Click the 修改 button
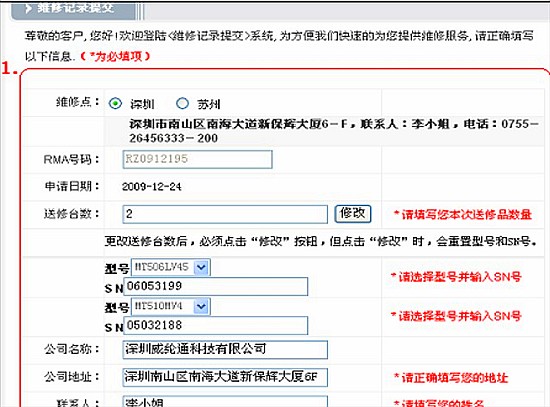 [x=353, y=213]
